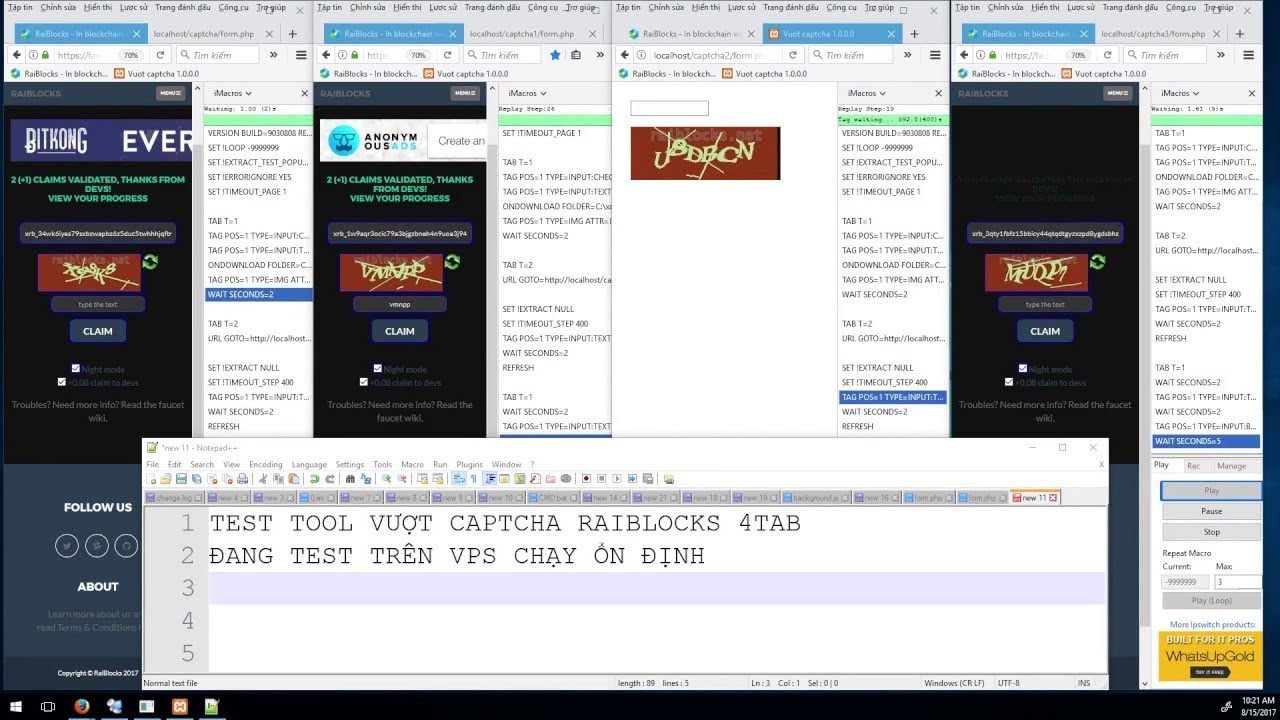Click CLAIM button in captcha1 window
This screenshot has width=1280, height=720.
click(399, 331)
